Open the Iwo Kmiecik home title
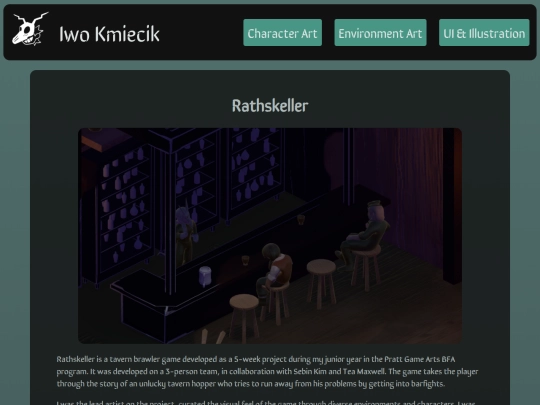The image size is (540, 405). click(x=109, y=34)
